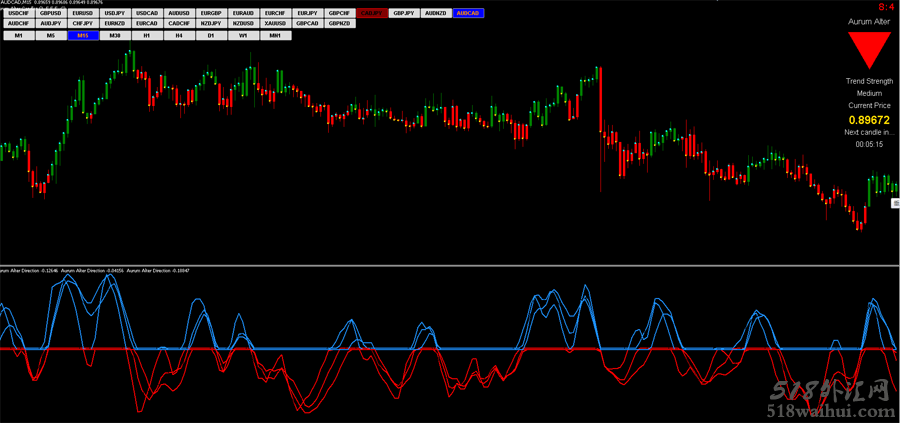Select the EURCAD pair button
Image resolution: width=900 pixels, height=423 pixels.
tap(147, 23)
